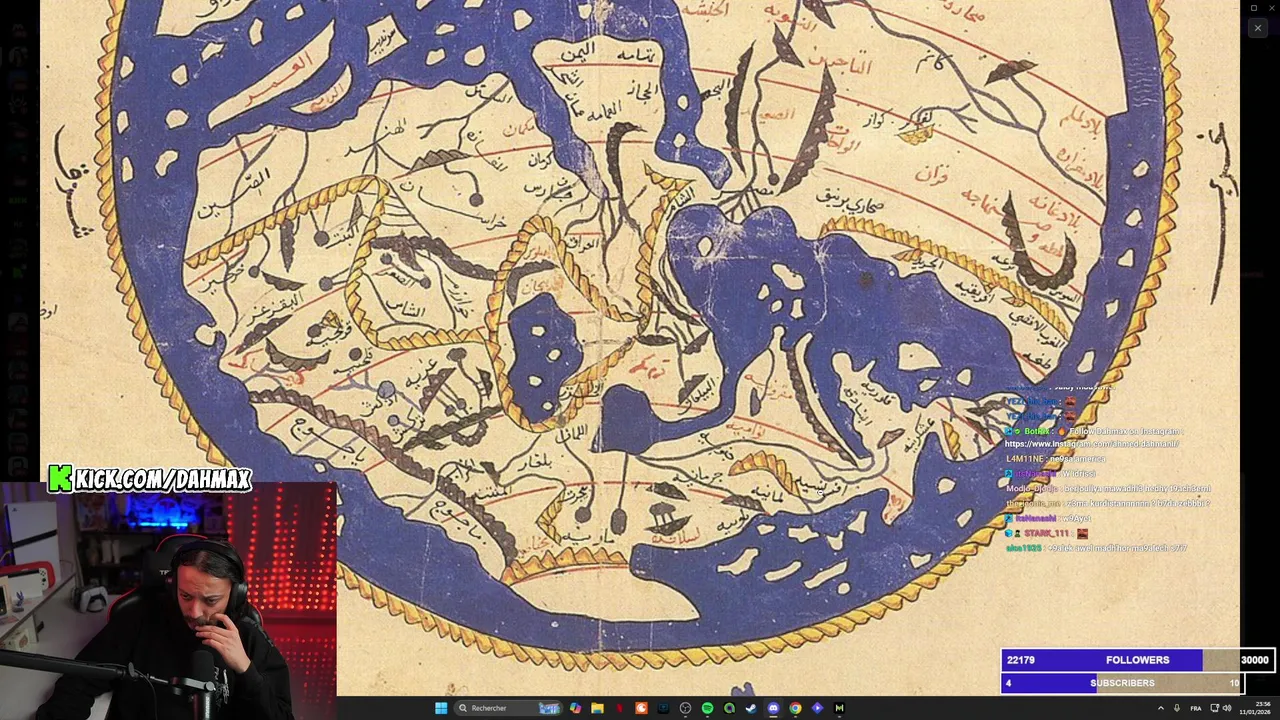The image size is (1280, 720).
Task: Click the webcam overlay thumbnail
Action: point(168,601)
